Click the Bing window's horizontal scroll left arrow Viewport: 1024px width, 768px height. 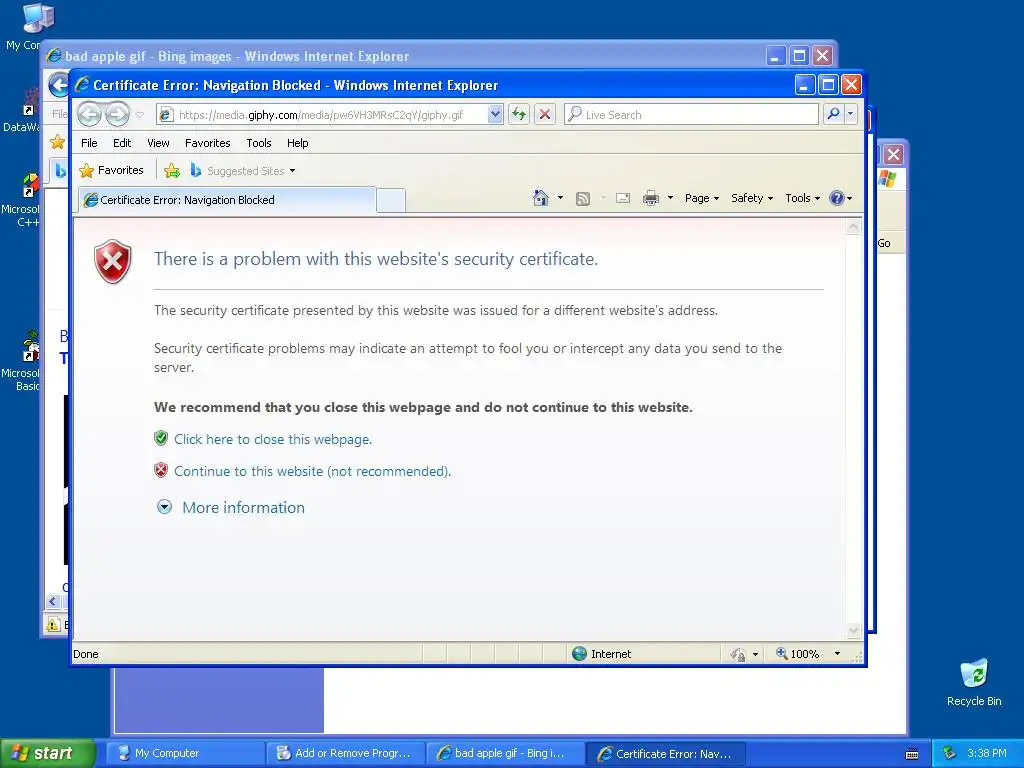tap(53, 601)
